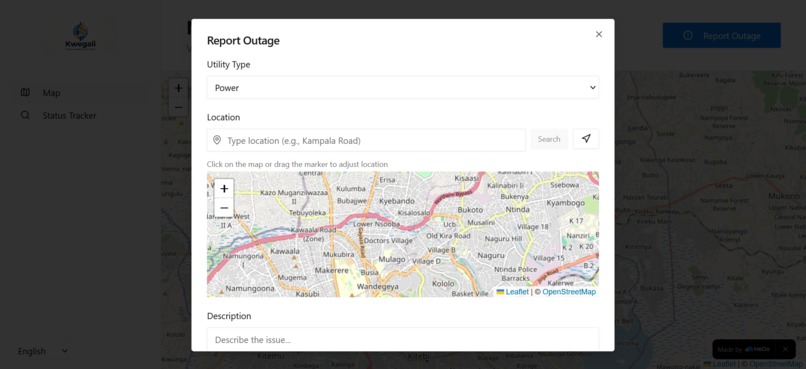Open the Utility Type dropdown showing Power
This screenshot has width=806, height=369.
tap(402, 88)
